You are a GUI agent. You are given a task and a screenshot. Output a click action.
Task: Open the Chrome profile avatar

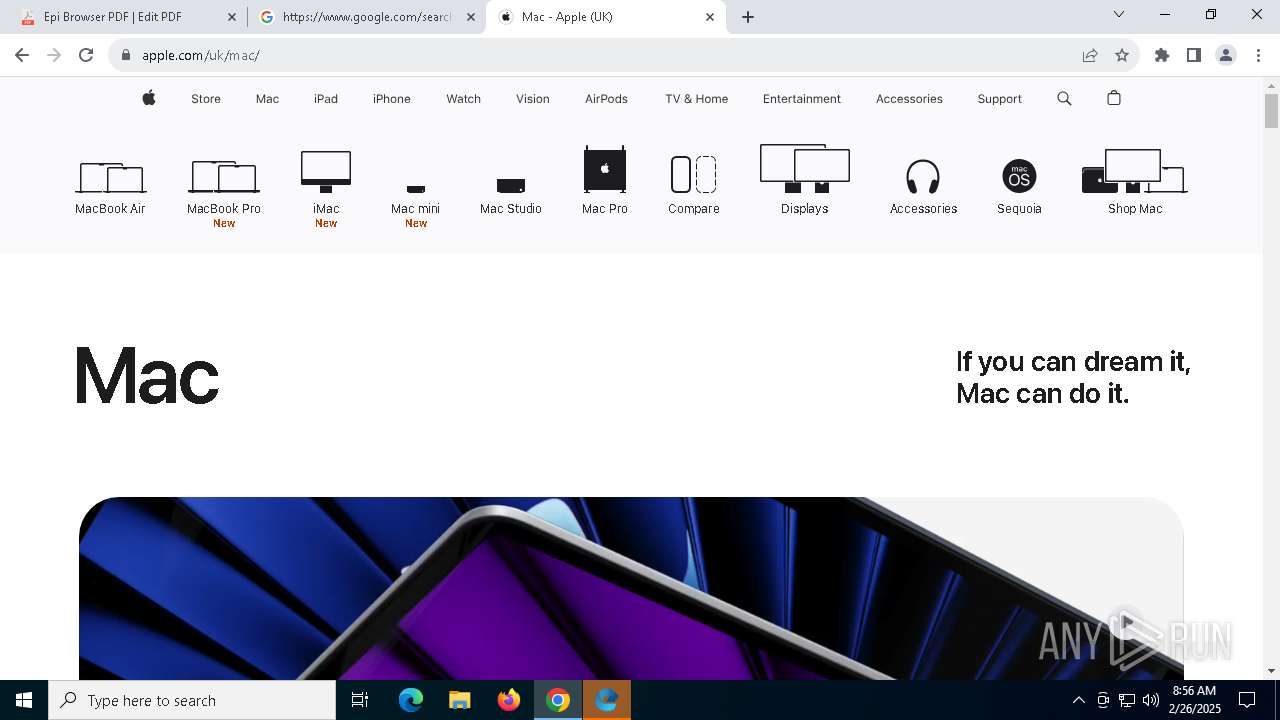pos(1226,55)
